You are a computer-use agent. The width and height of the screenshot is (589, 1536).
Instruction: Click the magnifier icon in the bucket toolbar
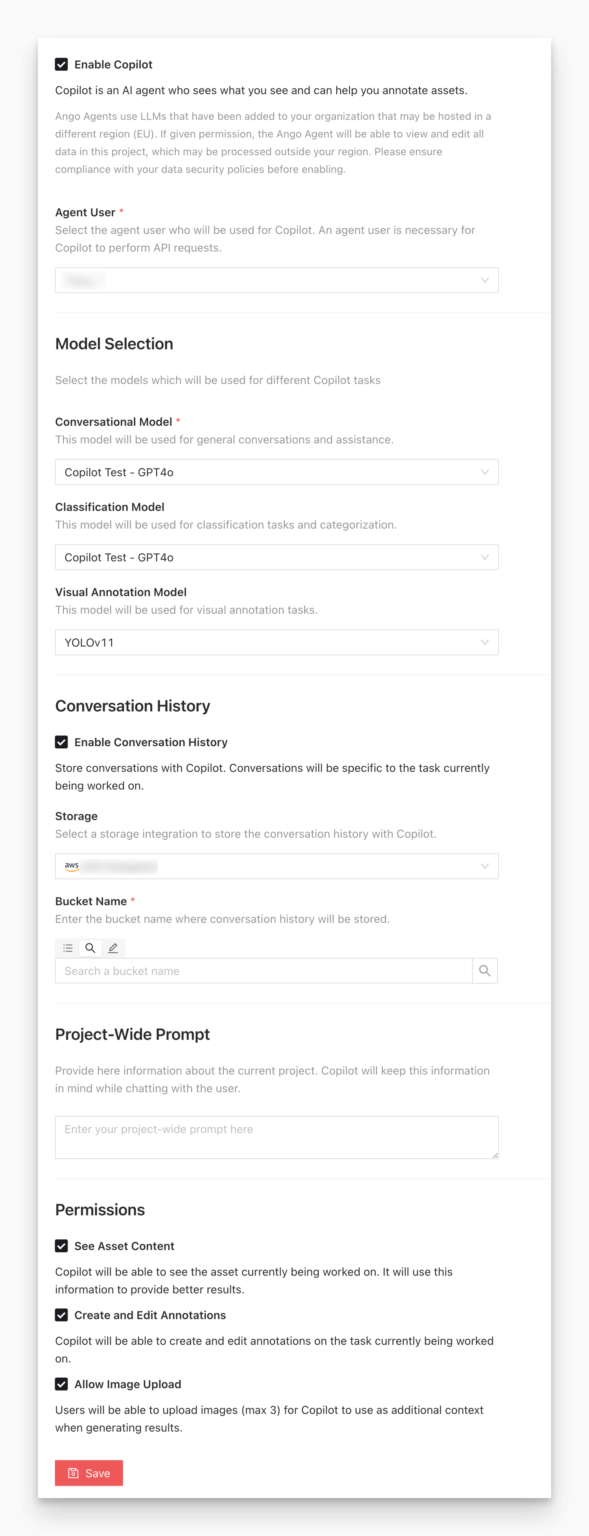click(90, 947)
